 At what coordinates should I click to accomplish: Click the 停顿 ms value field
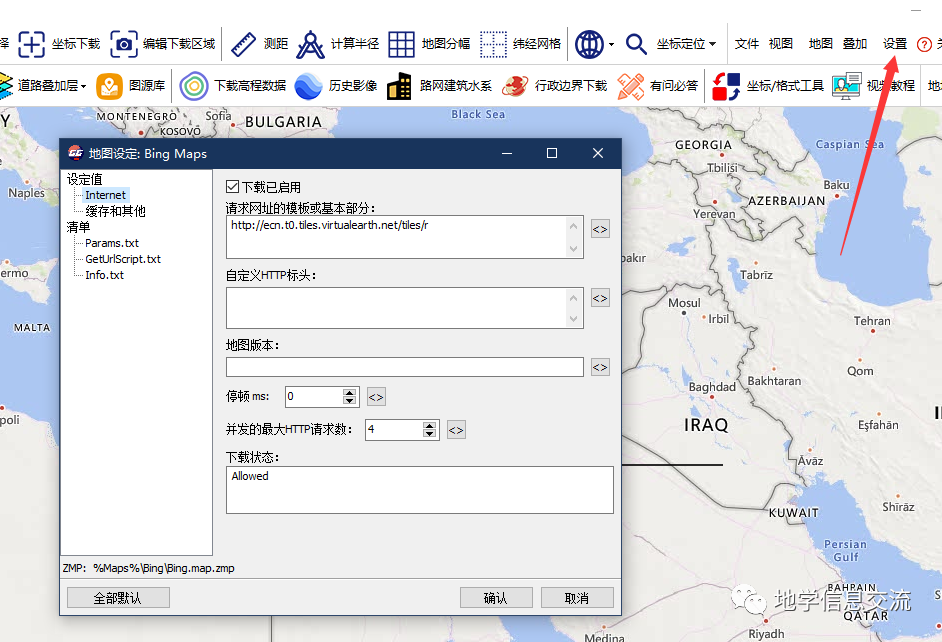point(314,396)
